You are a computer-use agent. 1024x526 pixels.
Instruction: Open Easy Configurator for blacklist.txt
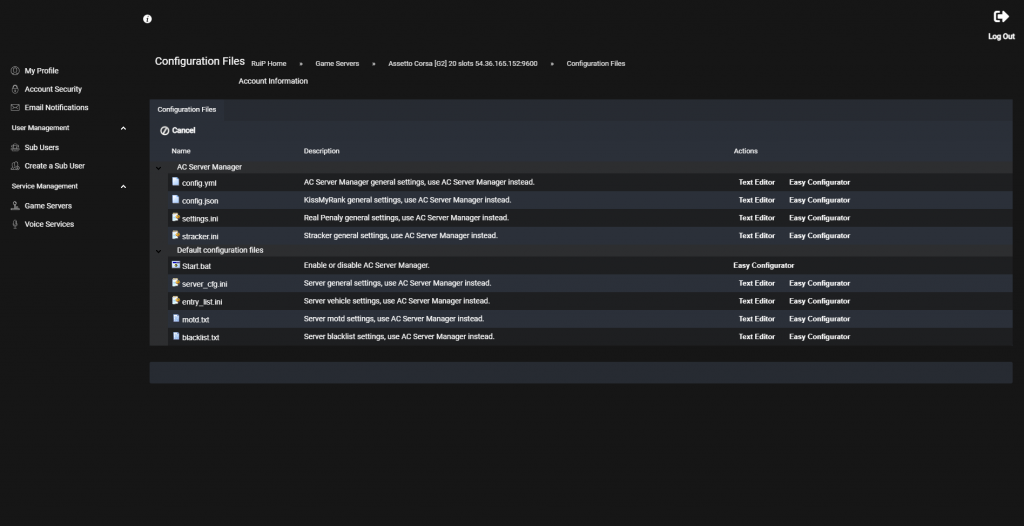(819, 337)
